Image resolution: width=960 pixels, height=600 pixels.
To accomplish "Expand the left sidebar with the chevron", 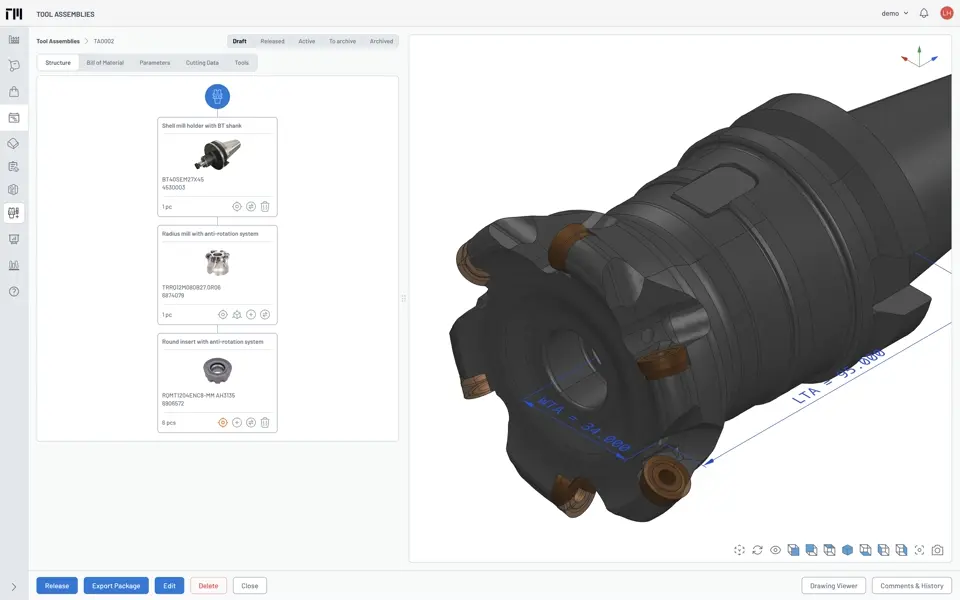I will (x=13, y=587).
